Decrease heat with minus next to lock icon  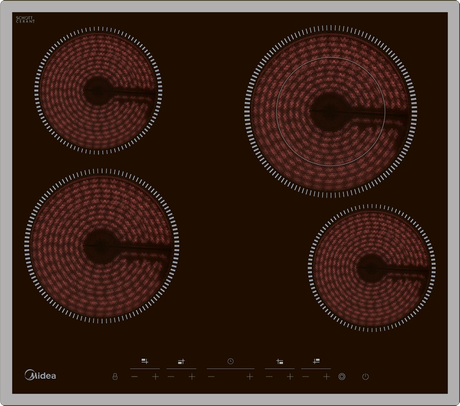coord(134,377)
